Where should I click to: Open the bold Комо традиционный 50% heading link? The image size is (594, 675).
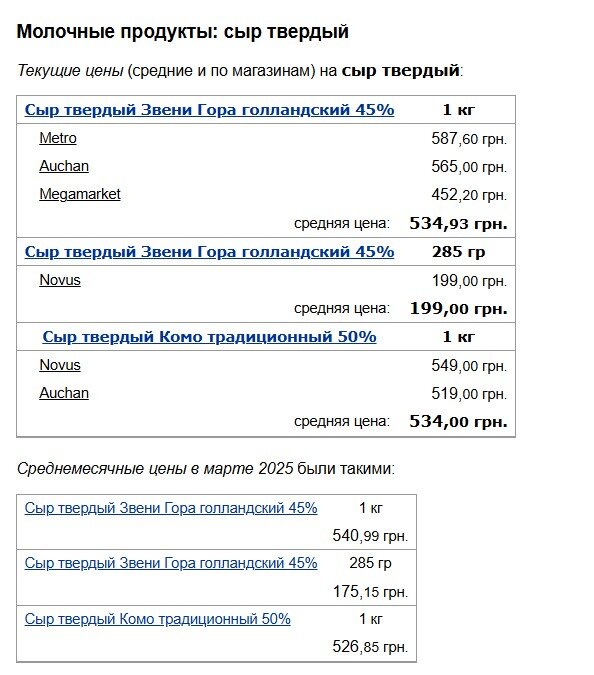[x=209, y=337]
